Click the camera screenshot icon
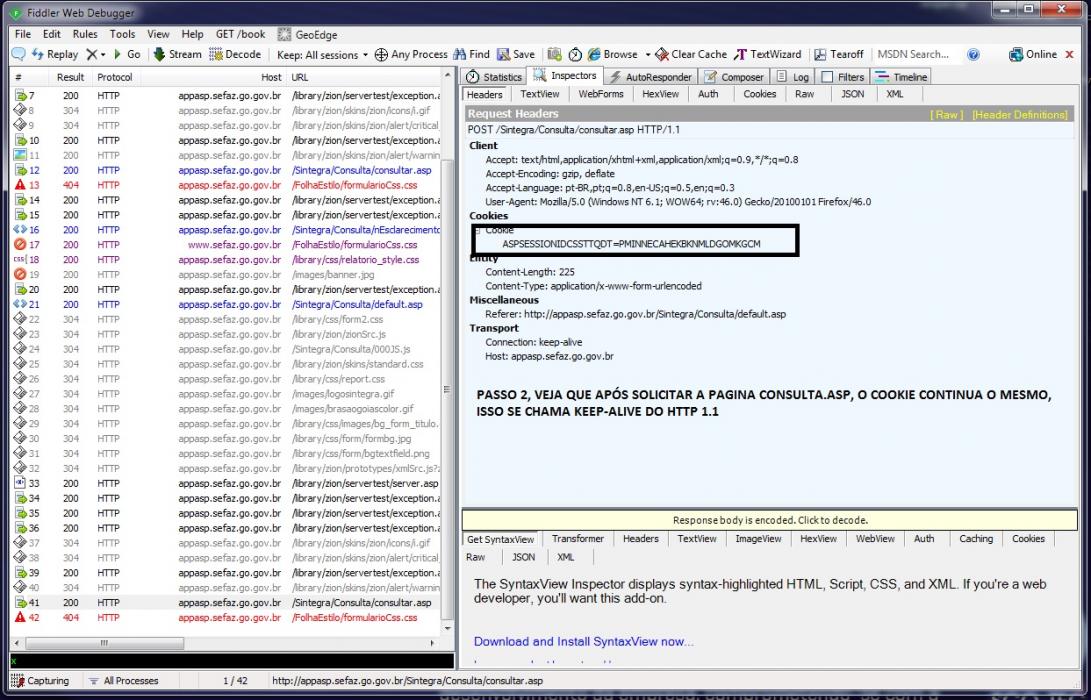1091x700 pixels. point(555,54)
